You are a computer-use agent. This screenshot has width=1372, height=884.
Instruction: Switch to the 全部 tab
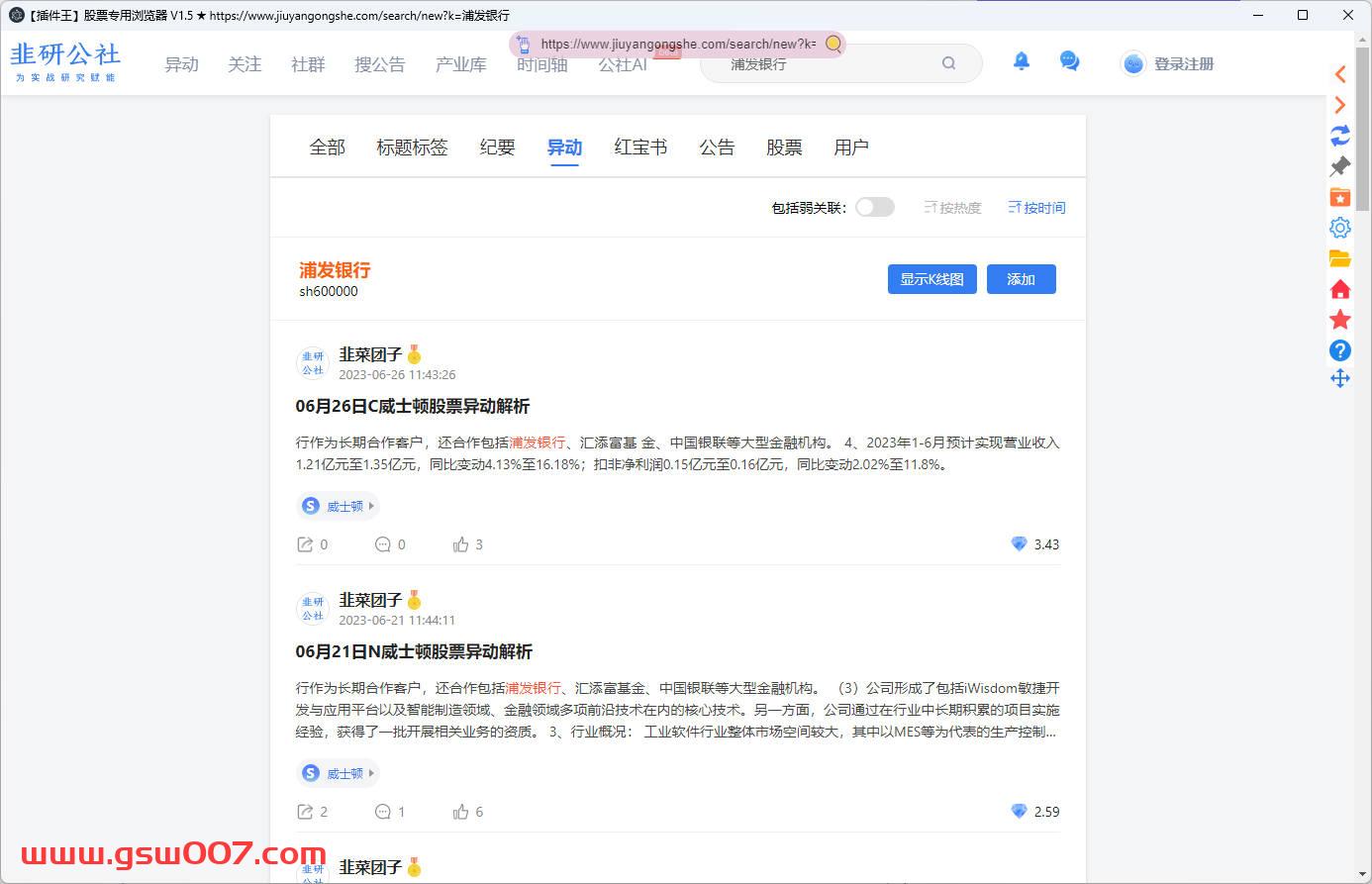tap(328, 147)
